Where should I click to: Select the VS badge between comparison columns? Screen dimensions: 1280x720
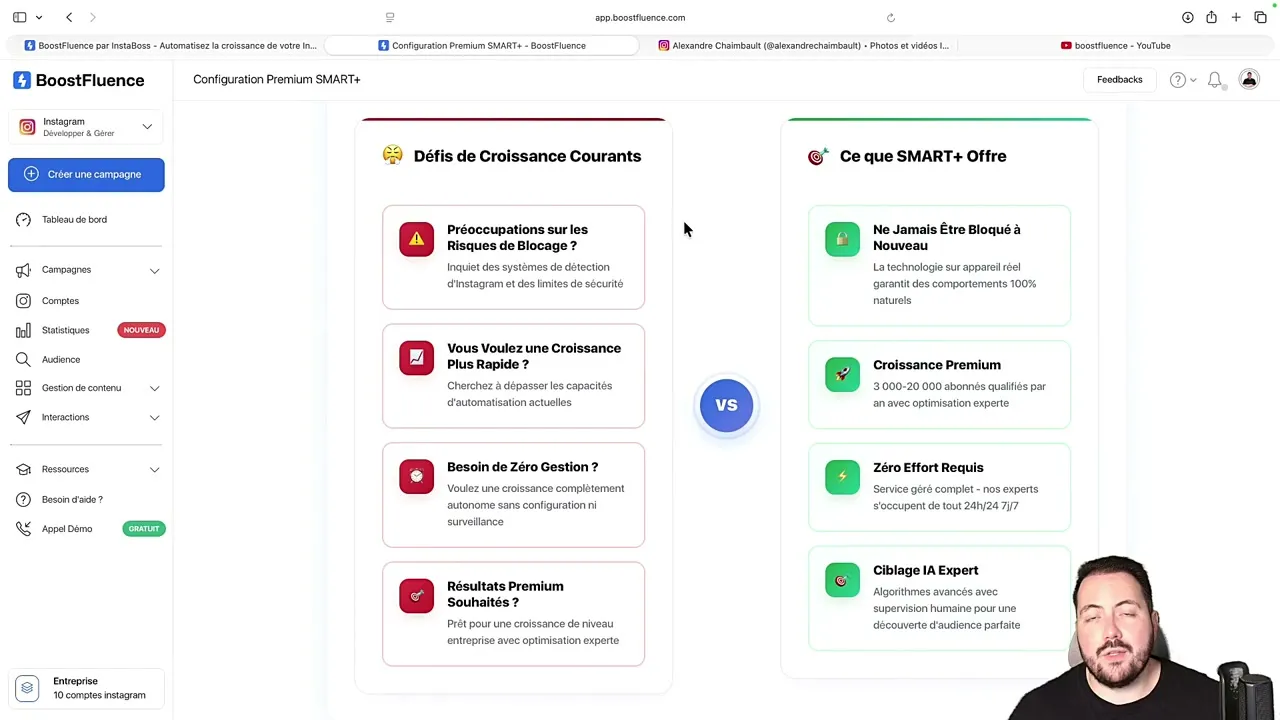pos(726,405)
